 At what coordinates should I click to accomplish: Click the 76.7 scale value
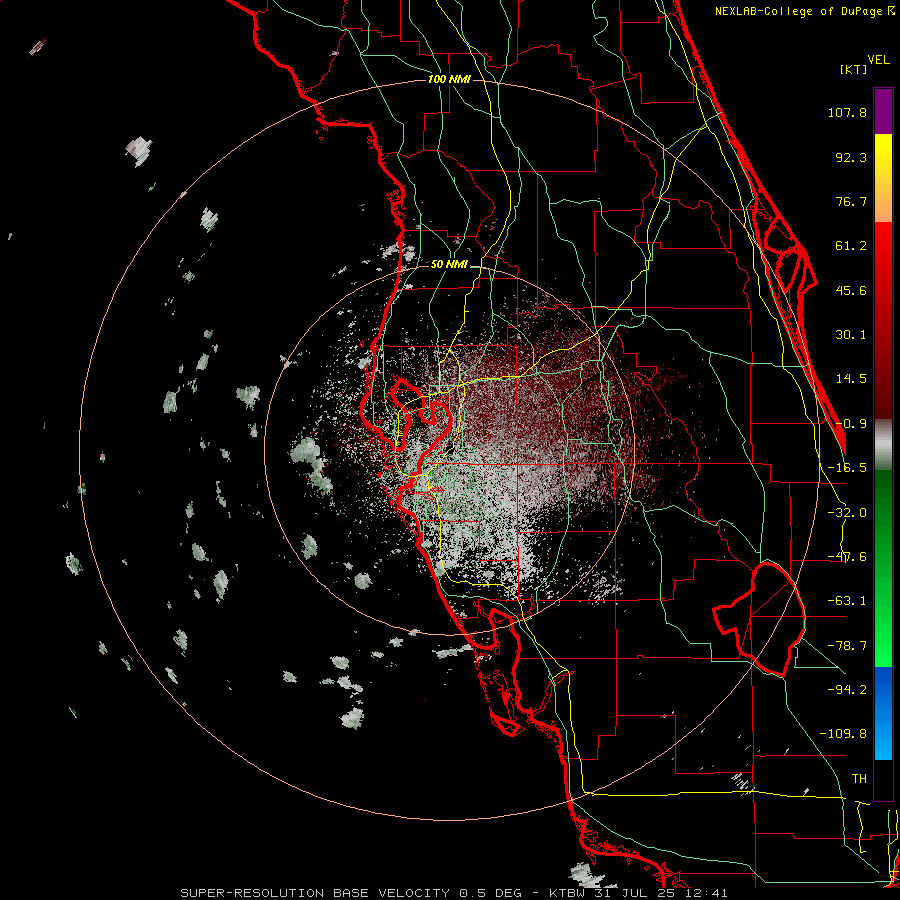click(851, 201)
